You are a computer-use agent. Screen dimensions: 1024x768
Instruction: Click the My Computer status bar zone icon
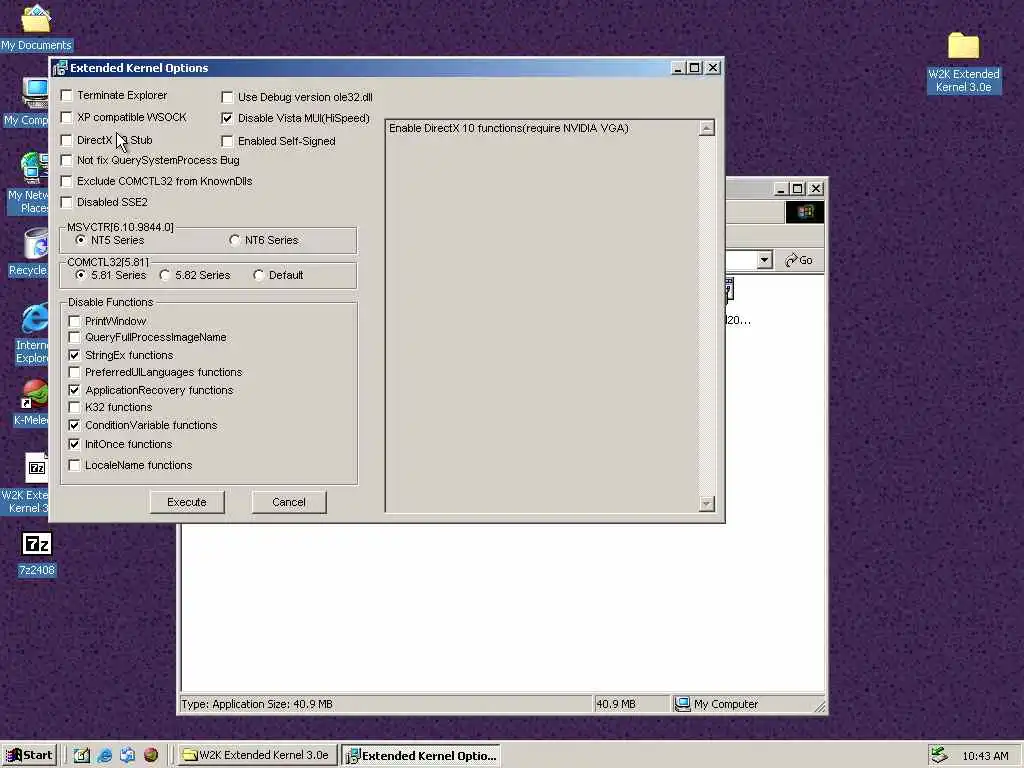click(682, 704)
